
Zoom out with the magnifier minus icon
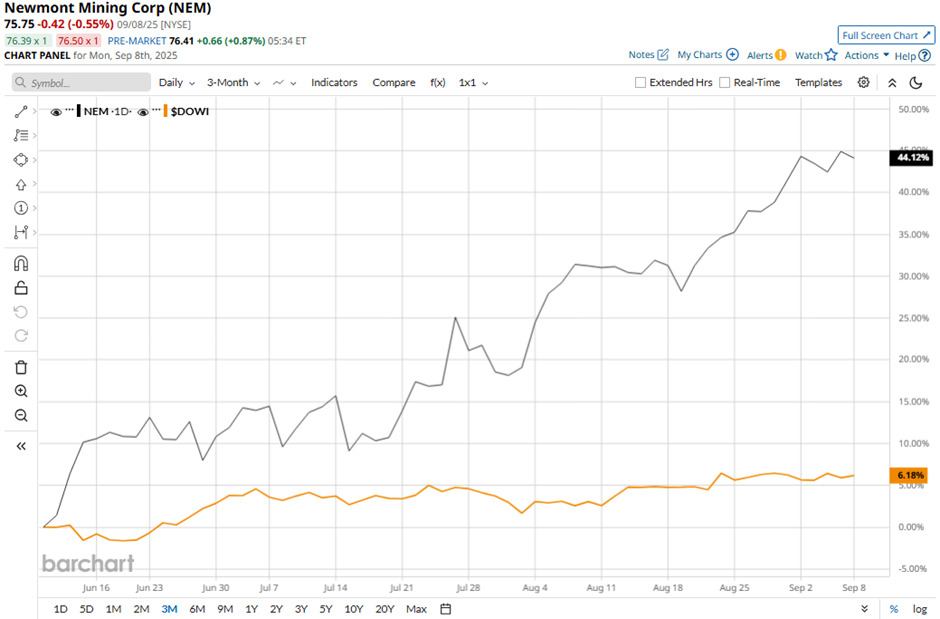21,415
